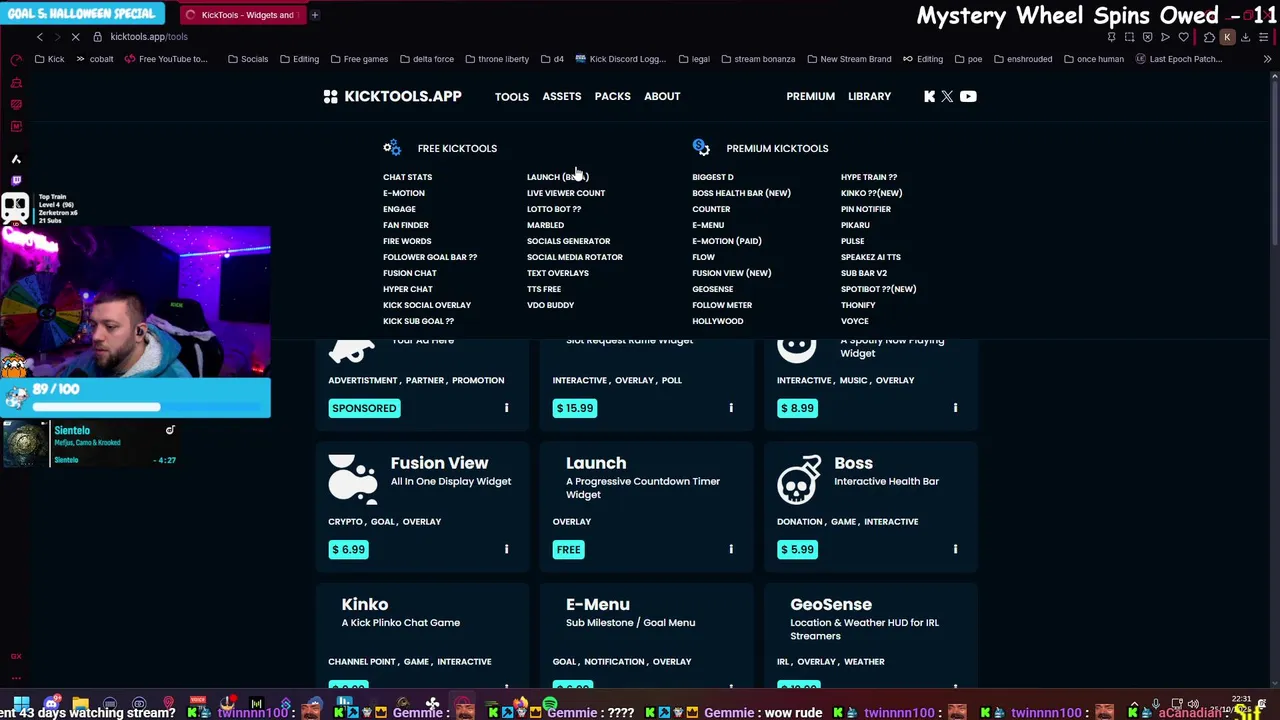Open the X (Twitter) icon in header
The image size is (1280, 720).
pos(947,97)
